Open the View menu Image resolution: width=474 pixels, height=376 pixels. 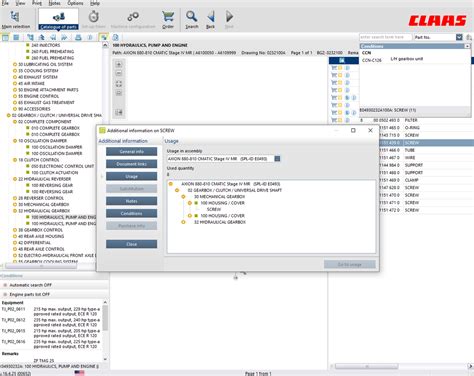click(x=20, y=3)
